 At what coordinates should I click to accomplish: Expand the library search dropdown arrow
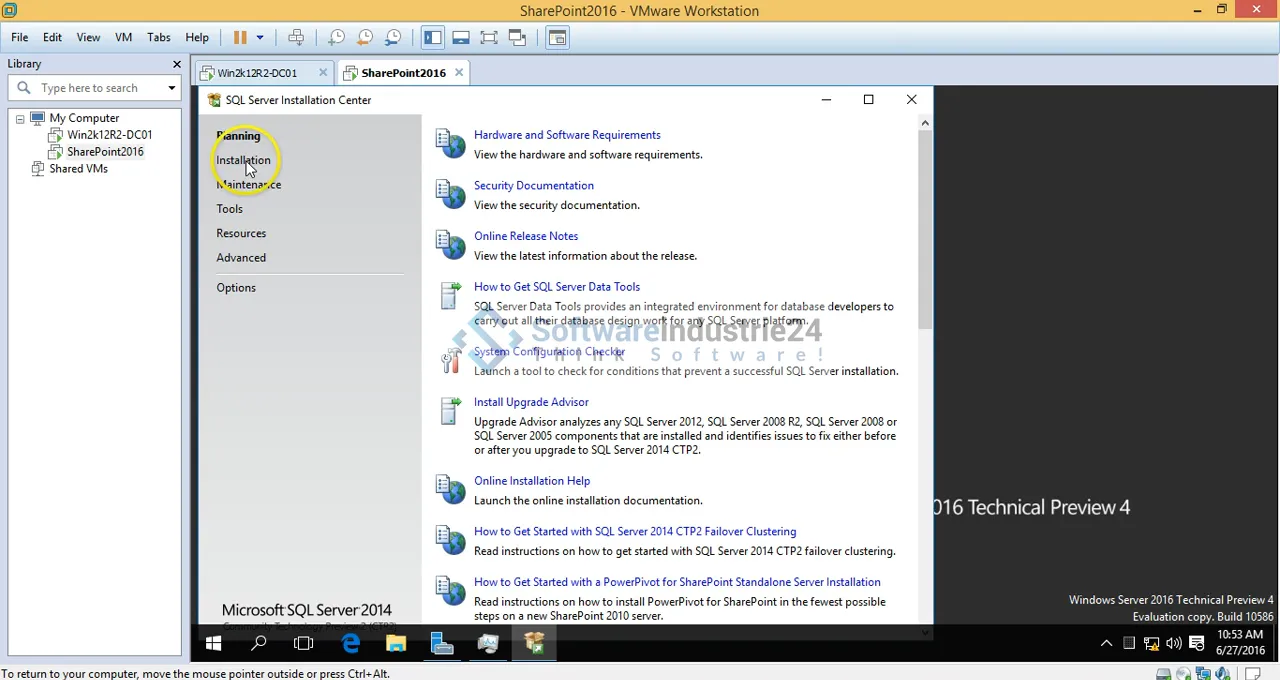[x=171, y=88]
